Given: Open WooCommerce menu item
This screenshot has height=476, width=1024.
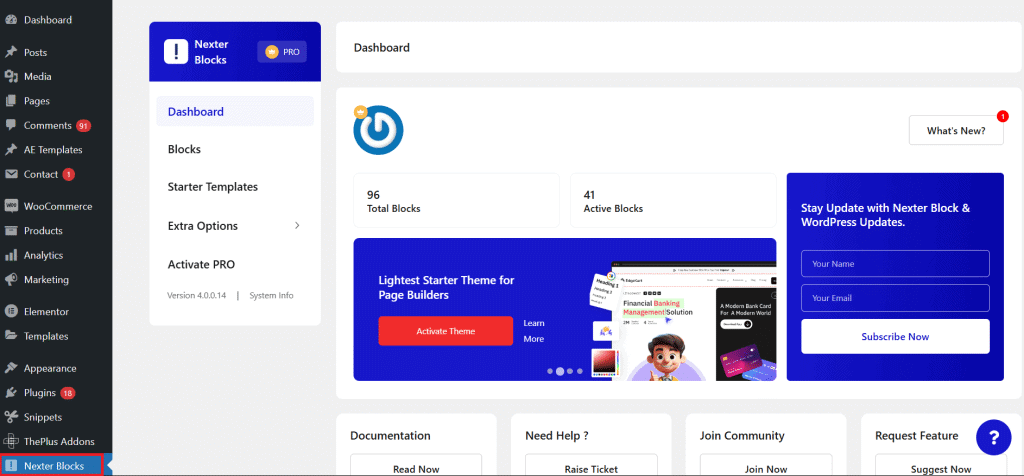Looking at the screenshot, I should (x=56, y=206).
